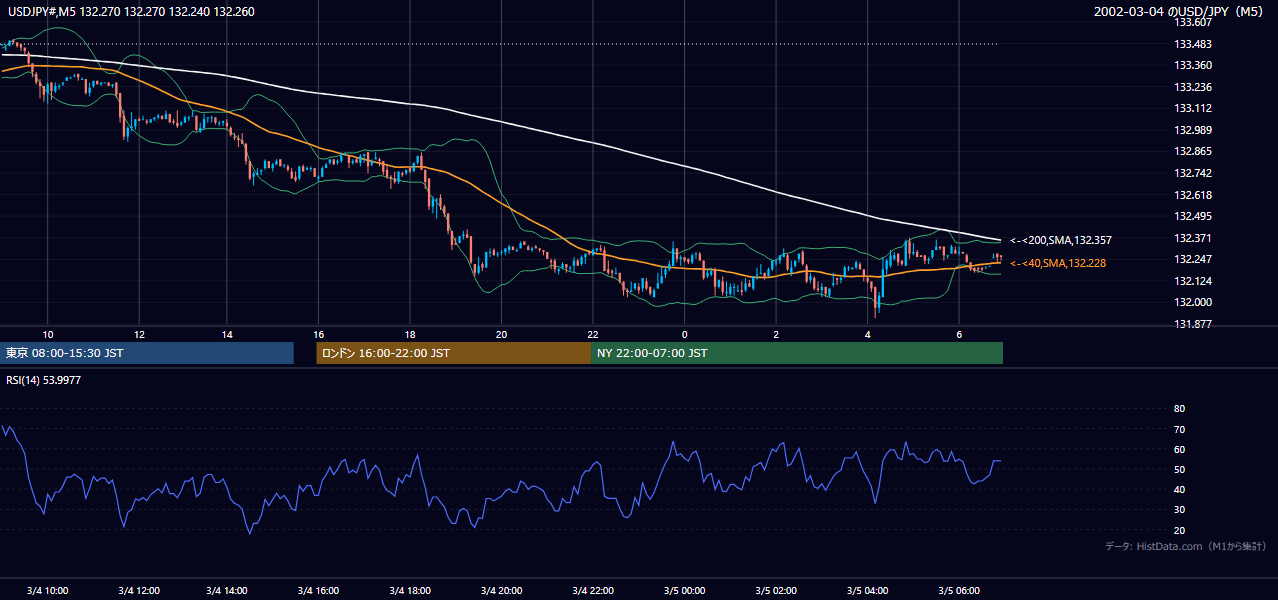Click price axis value 132.742
The width and height of the screenshot is (1278, 600).
1191,173
